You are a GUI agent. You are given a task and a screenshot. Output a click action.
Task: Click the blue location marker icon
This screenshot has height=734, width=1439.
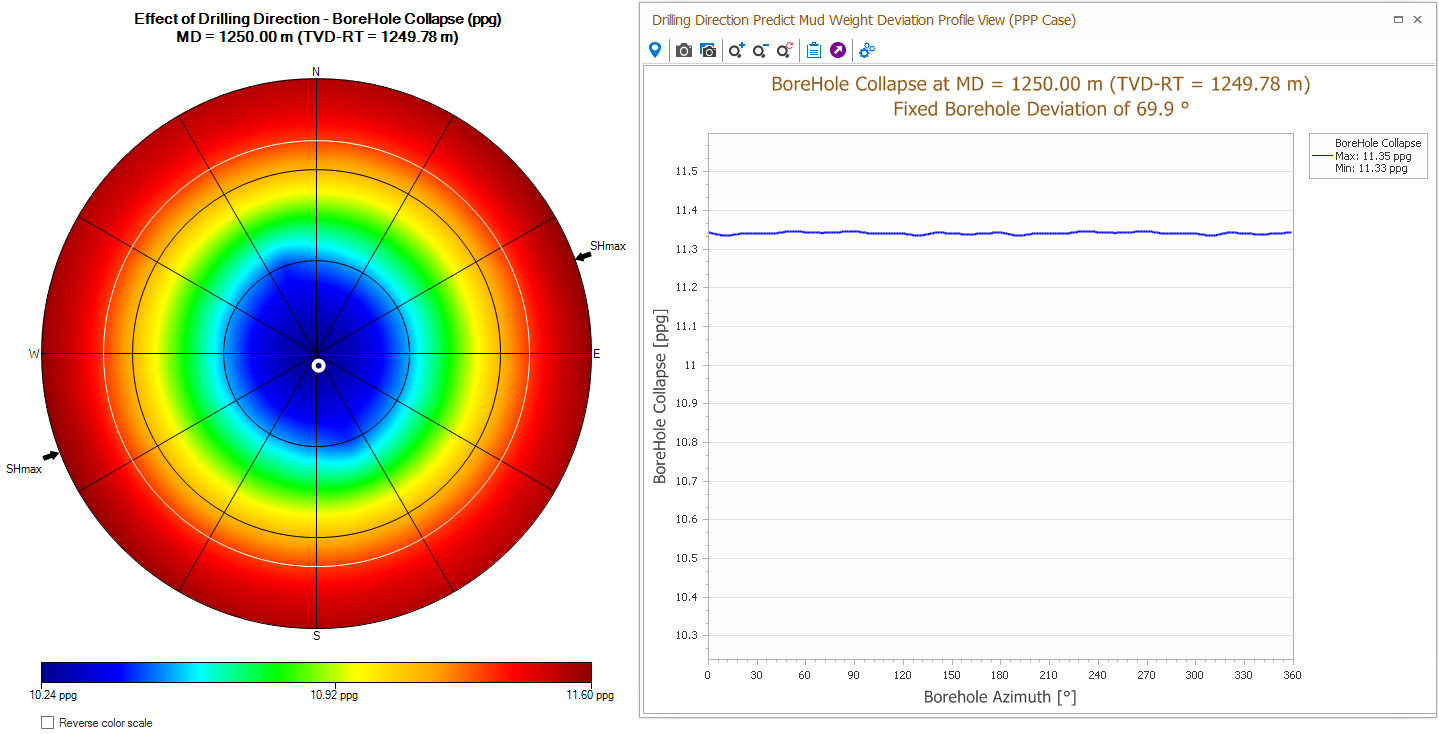pos(655,50)
